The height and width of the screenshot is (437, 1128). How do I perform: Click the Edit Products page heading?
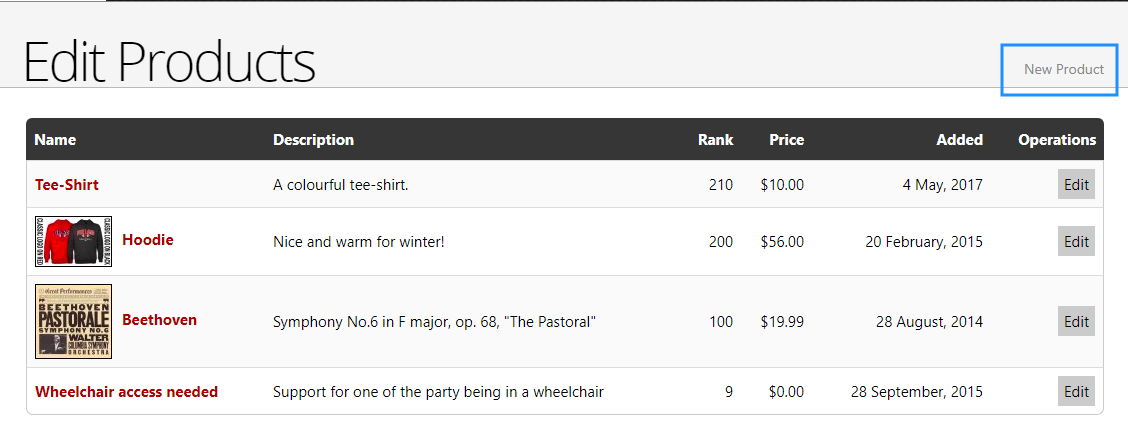coord(169,62)
